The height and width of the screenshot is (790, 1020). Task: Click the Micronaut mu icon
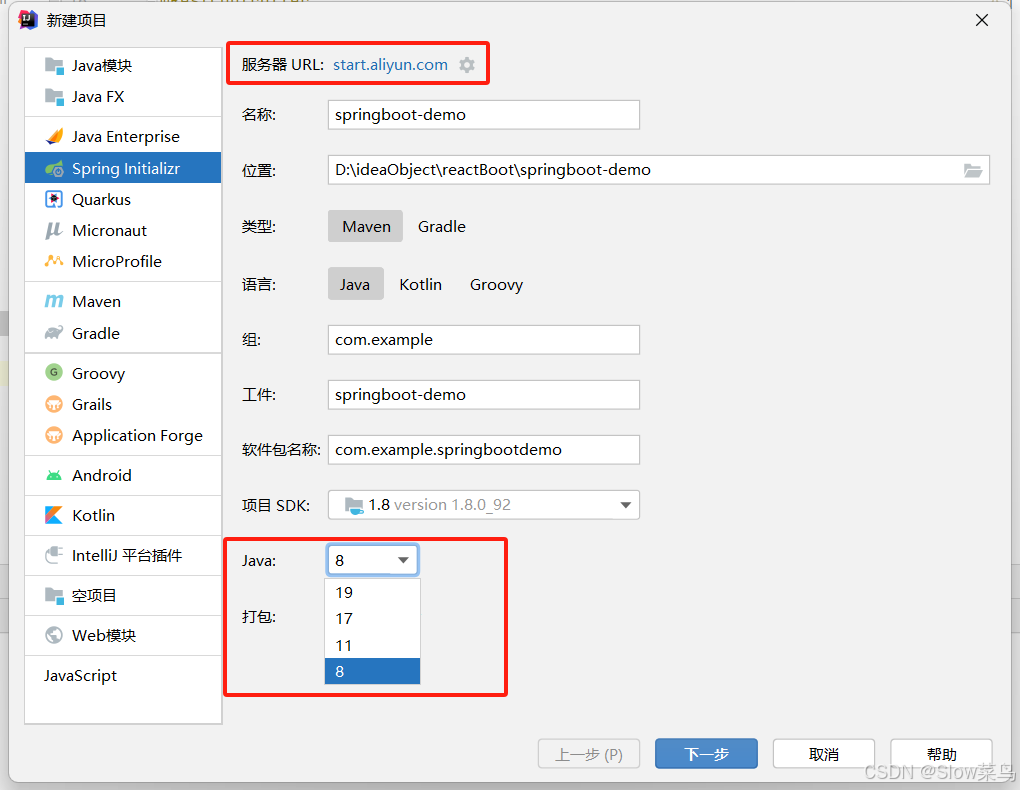54,230
